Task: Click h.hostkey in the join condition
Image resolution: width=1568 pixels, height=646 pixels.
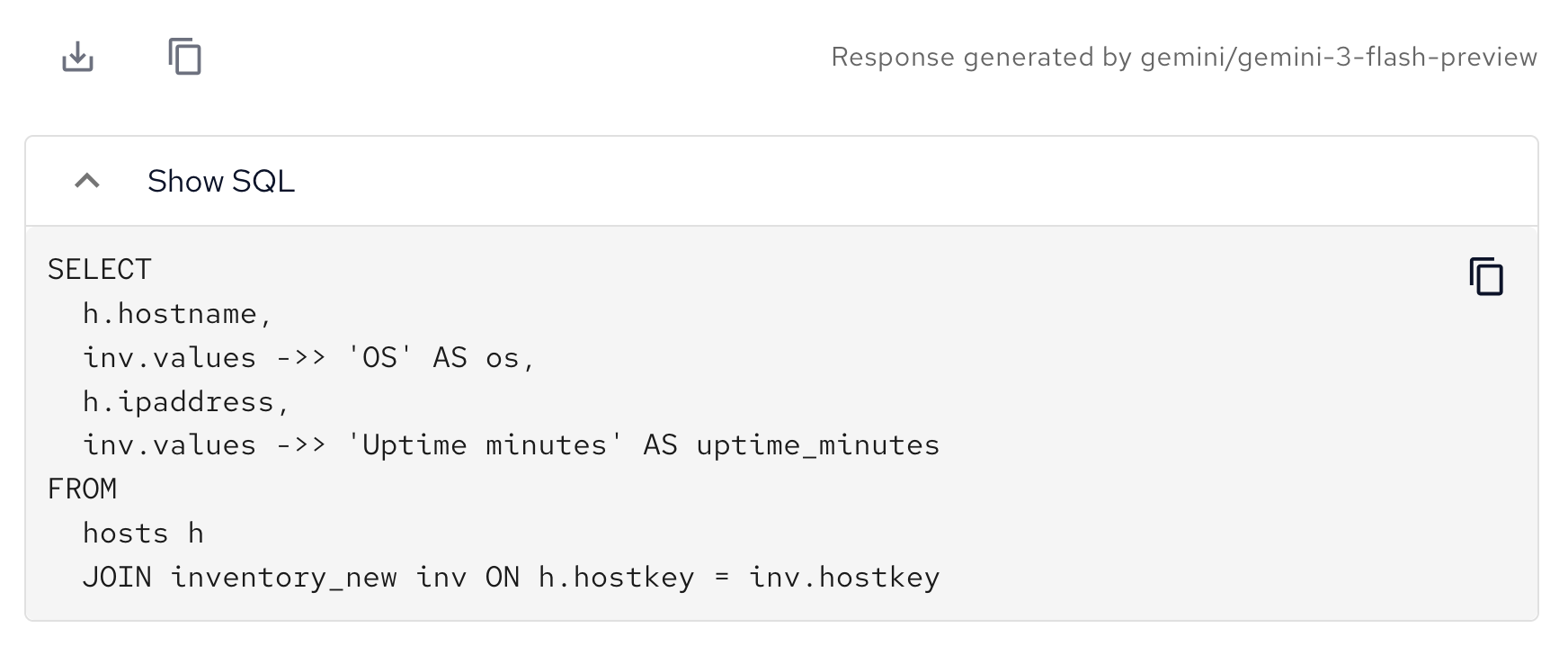Action: [x=616, y=578]
